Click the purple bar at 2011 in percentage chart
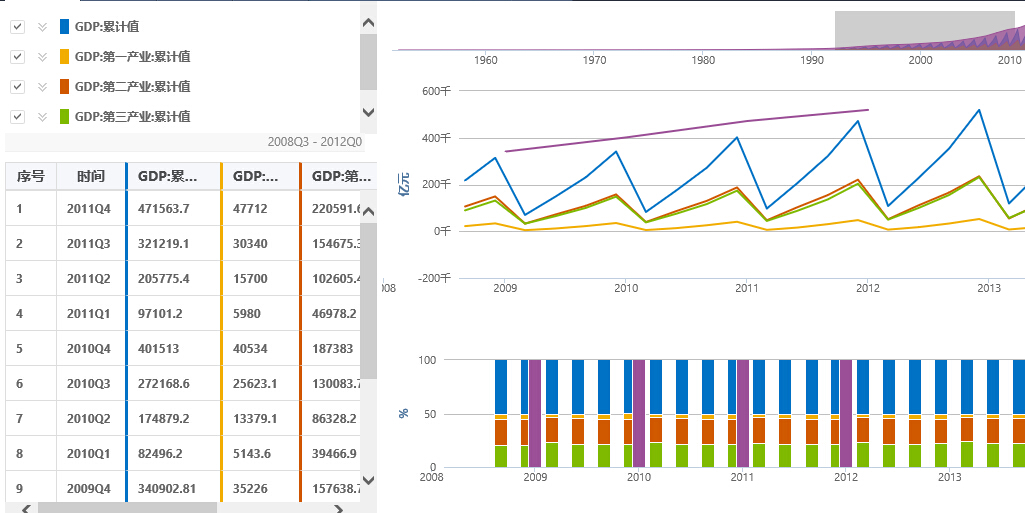The width and height of the screenshot is (1025, 513). 743,413
